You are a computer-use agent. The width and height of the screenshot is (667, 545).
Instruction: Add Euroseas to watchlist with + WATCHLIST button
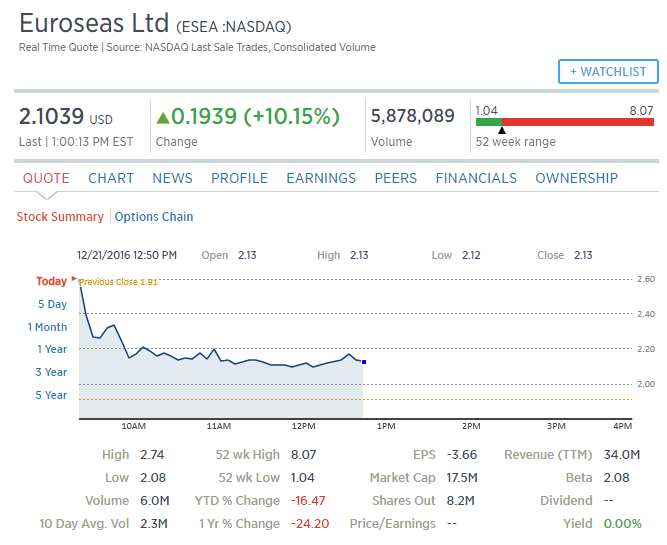click(608, 71)
